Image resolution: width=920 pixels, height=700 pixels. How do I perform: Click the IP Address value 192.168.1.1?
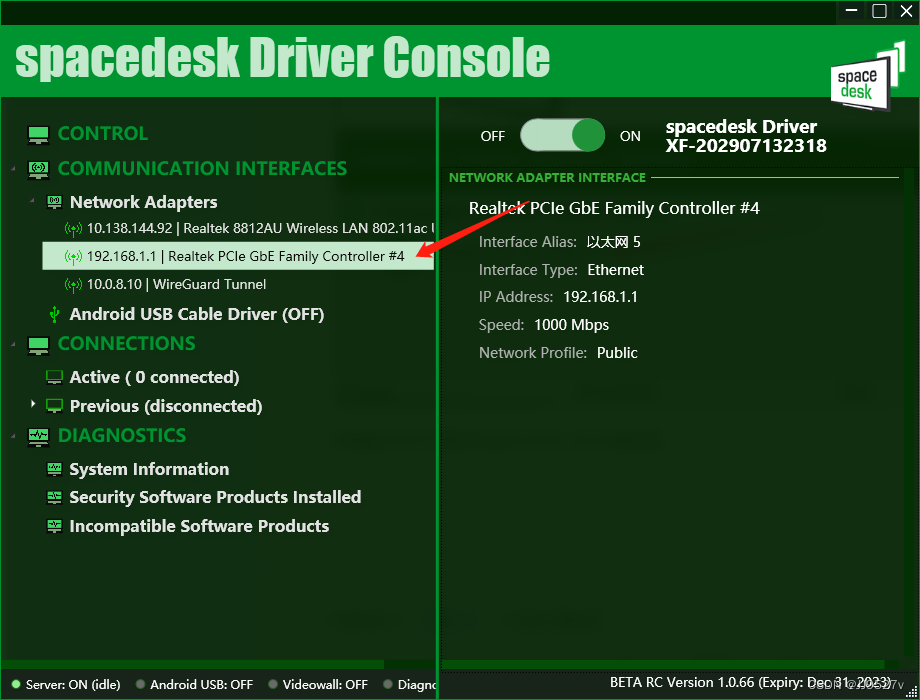[x=600, y=297]
